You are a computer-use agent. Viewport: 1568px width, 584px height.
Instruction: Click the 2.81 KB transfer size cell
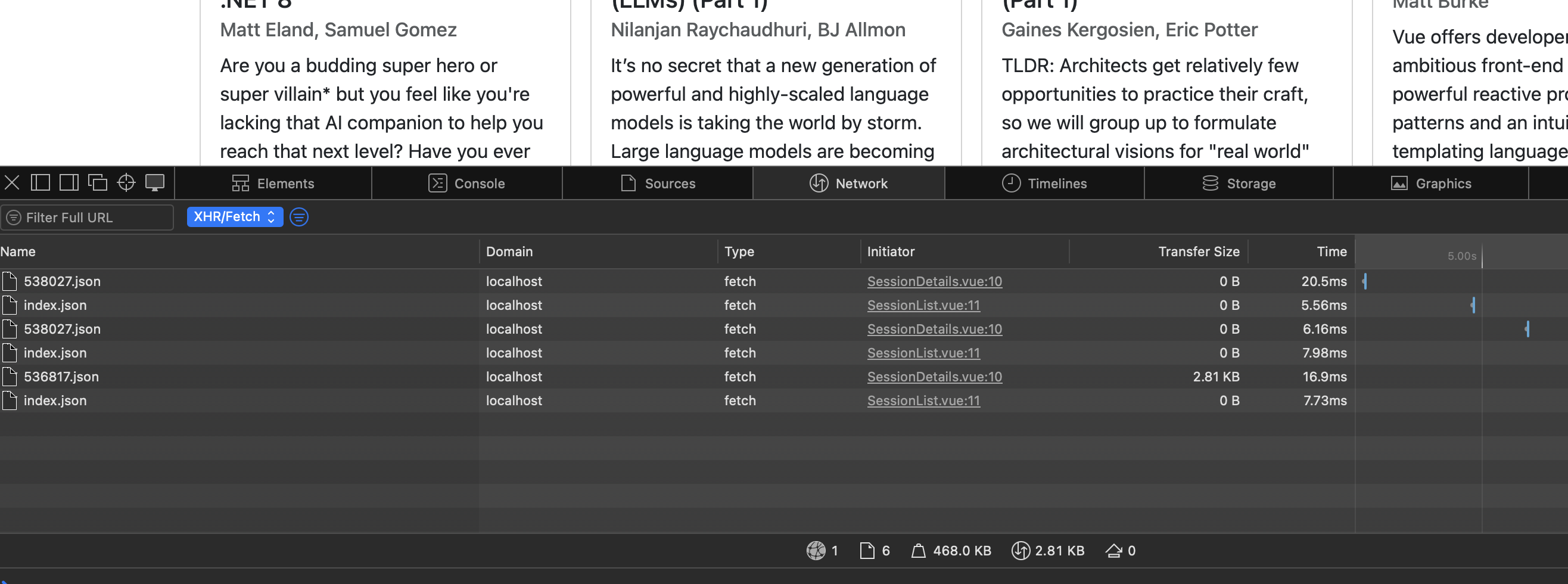(1215, 377)
